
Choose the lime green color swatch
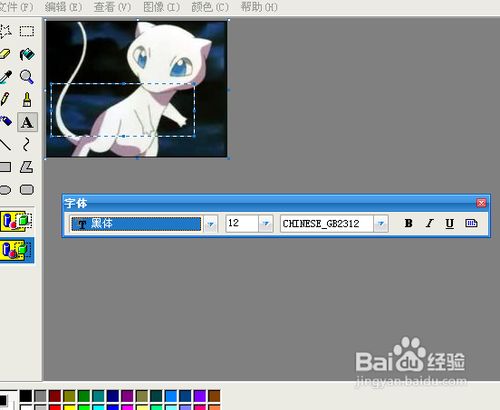click(x=84, y=407)
